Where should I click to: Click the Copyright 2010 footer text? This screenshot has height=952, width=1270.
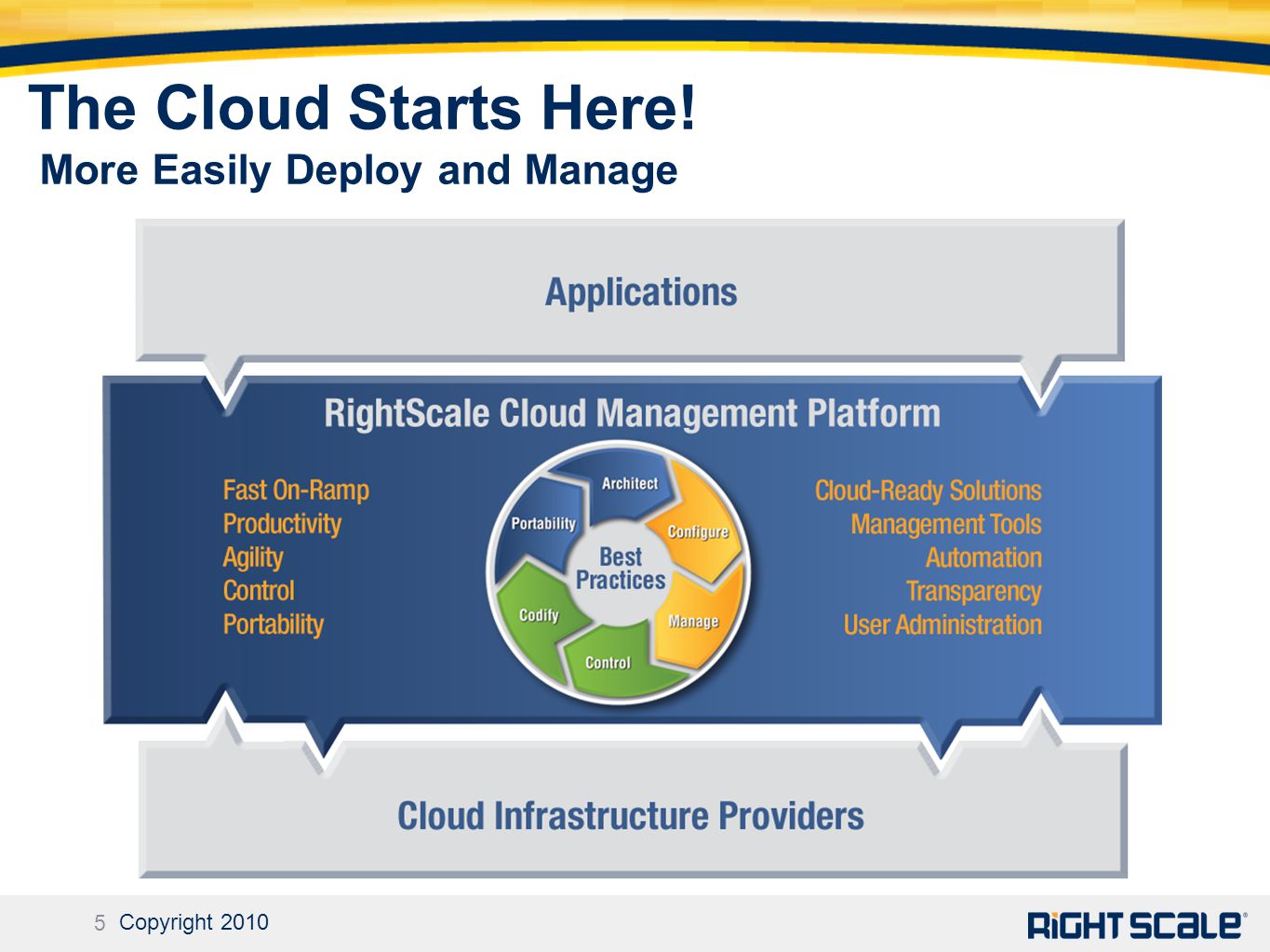(194, 922)
